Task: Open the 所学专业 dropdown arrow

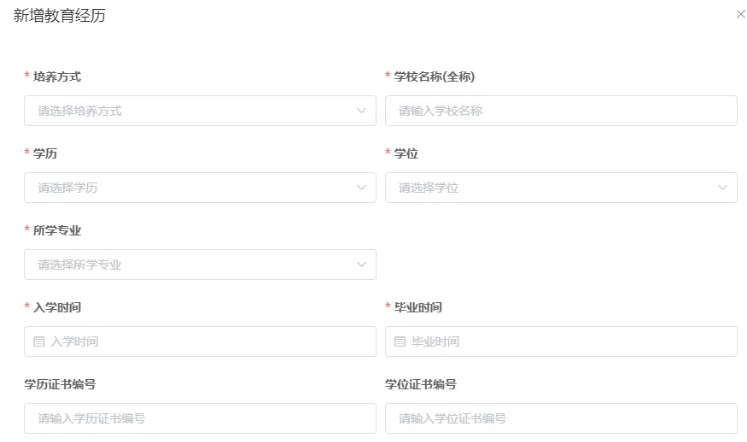Action: pos(361,265)
